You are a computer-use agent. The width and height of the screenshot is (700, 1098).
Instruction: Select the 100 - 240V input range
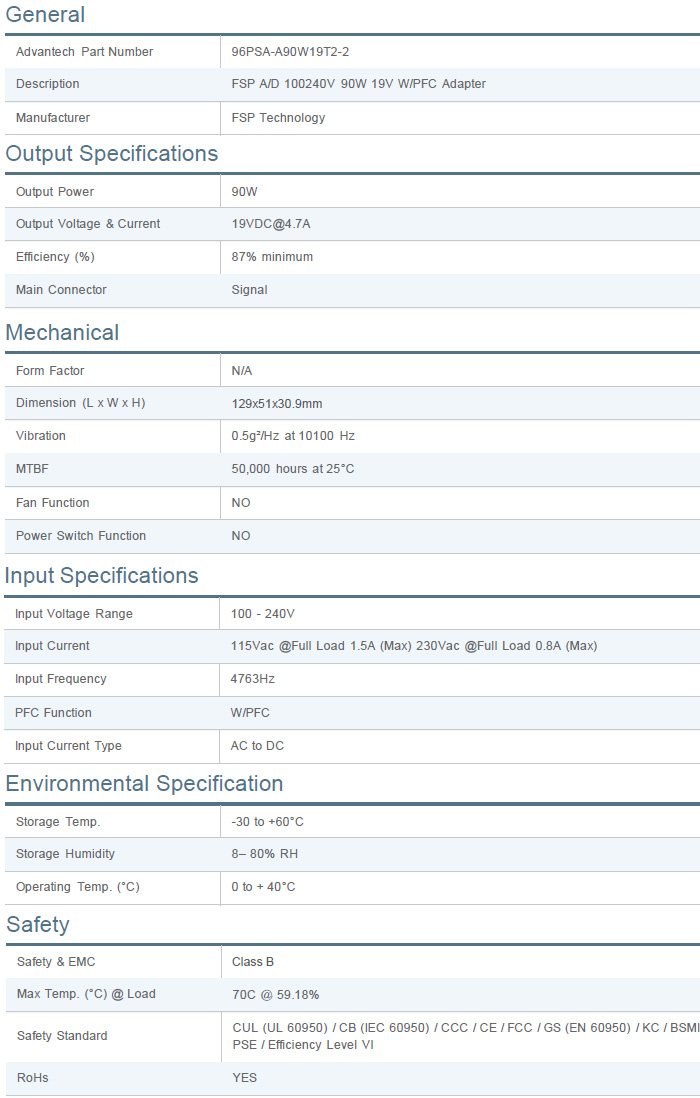[x=262, y=614]
